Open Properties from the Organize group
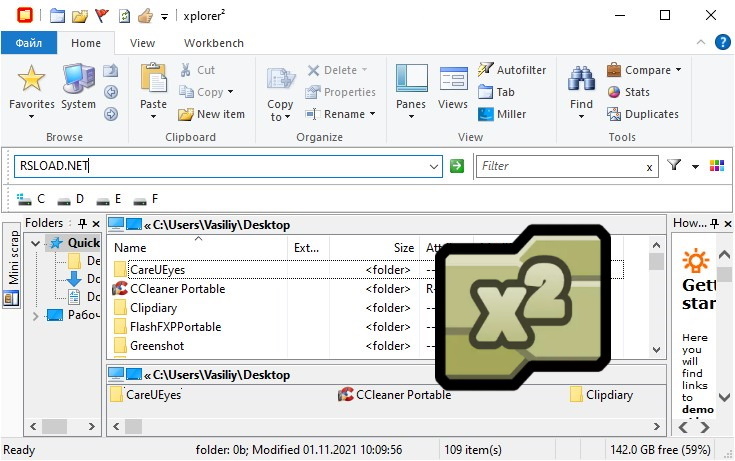This screenshot has height=461, width=735. tap(340, 92)
